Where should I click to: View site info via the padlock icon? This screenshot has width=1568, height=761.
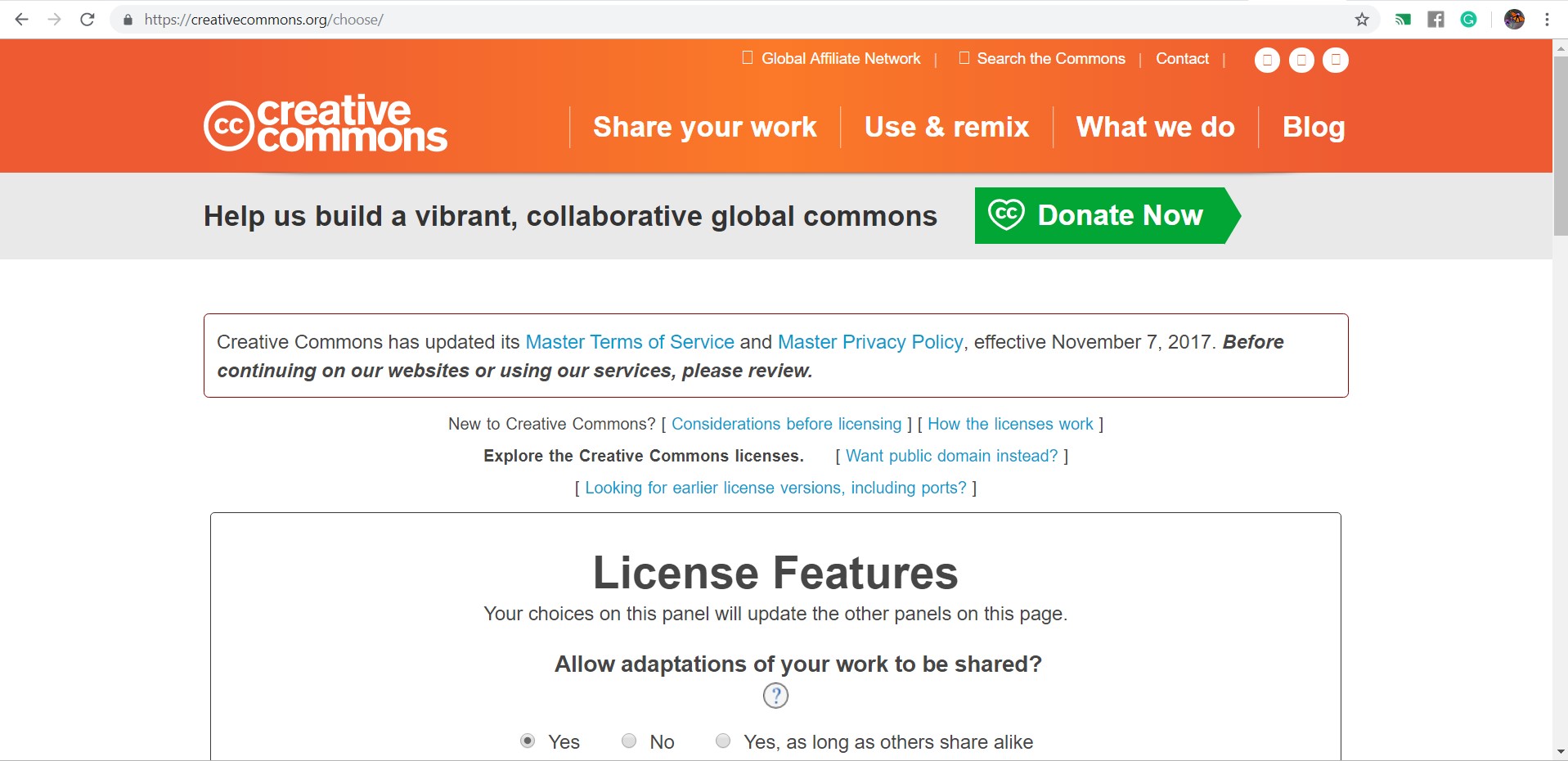tap(128, 20)
